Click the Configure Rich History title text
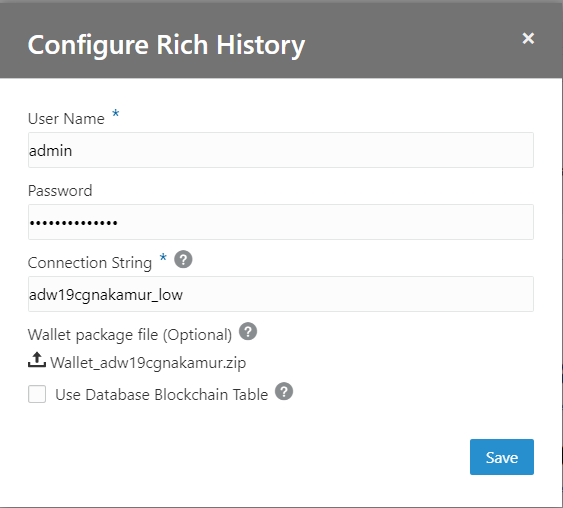The height and width of the screenshot is (508, 563). pos(166,46)
